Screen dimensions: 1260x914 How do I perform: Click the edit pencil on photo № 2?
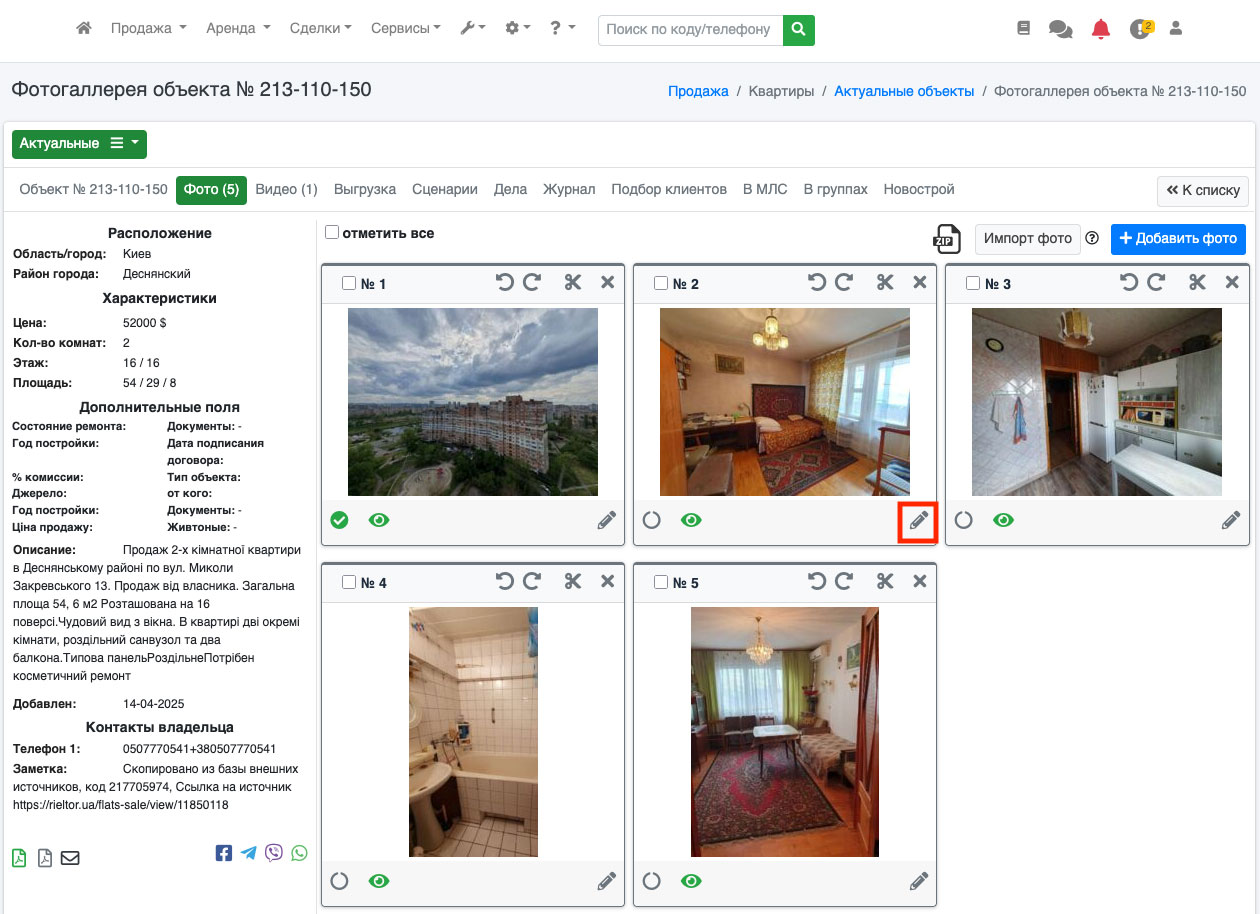point(918,521)
